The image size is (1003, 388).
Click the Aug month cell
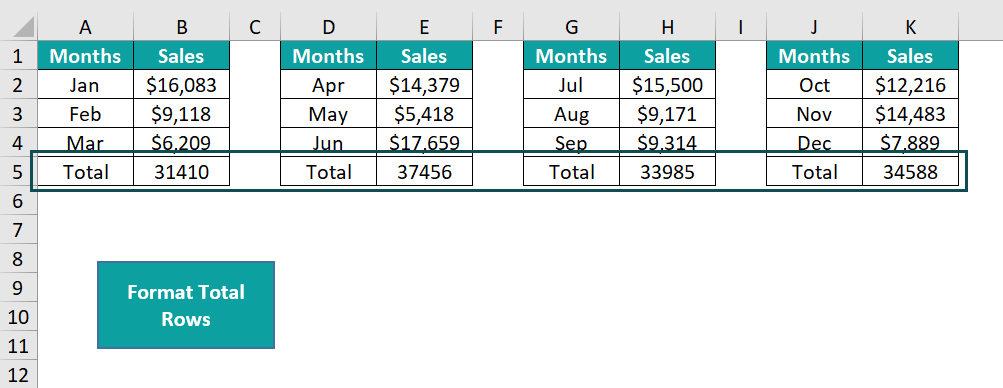tap(571, 114)
